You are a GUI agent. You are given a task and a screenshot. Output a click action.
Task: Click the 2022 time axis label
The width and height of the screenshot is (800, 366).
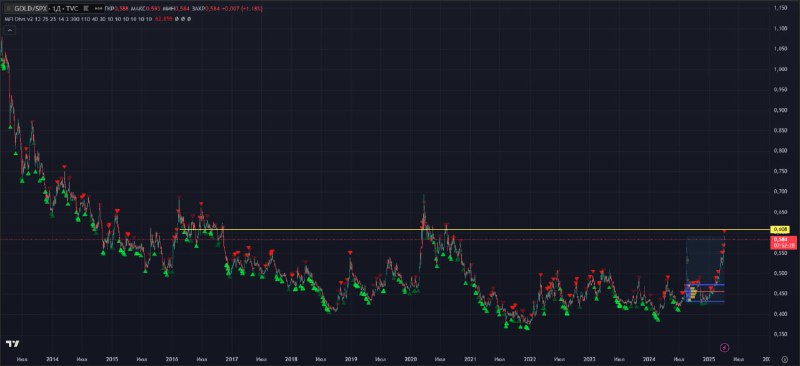click(530, 359)
